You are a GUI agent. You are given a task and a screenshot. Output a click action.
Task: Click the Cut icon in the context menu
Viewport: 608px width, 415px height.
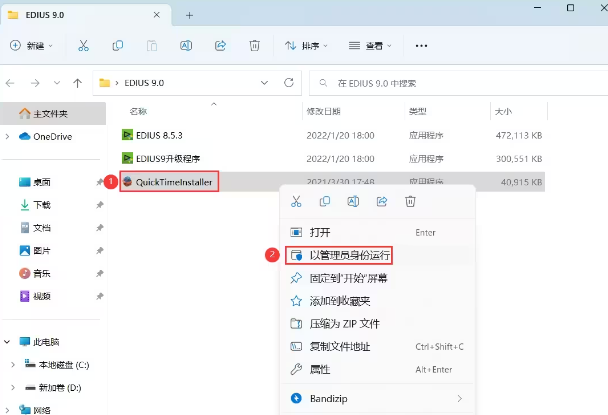296,201
